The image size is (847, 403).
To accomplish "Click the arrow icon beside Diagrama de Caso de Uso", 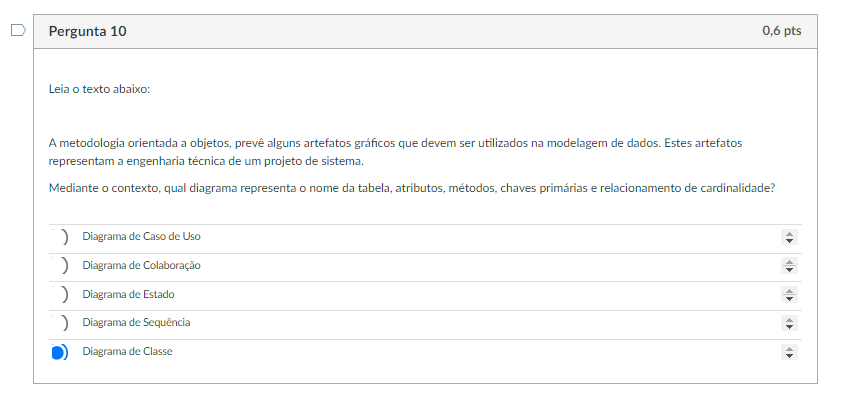I will (789, 237).
